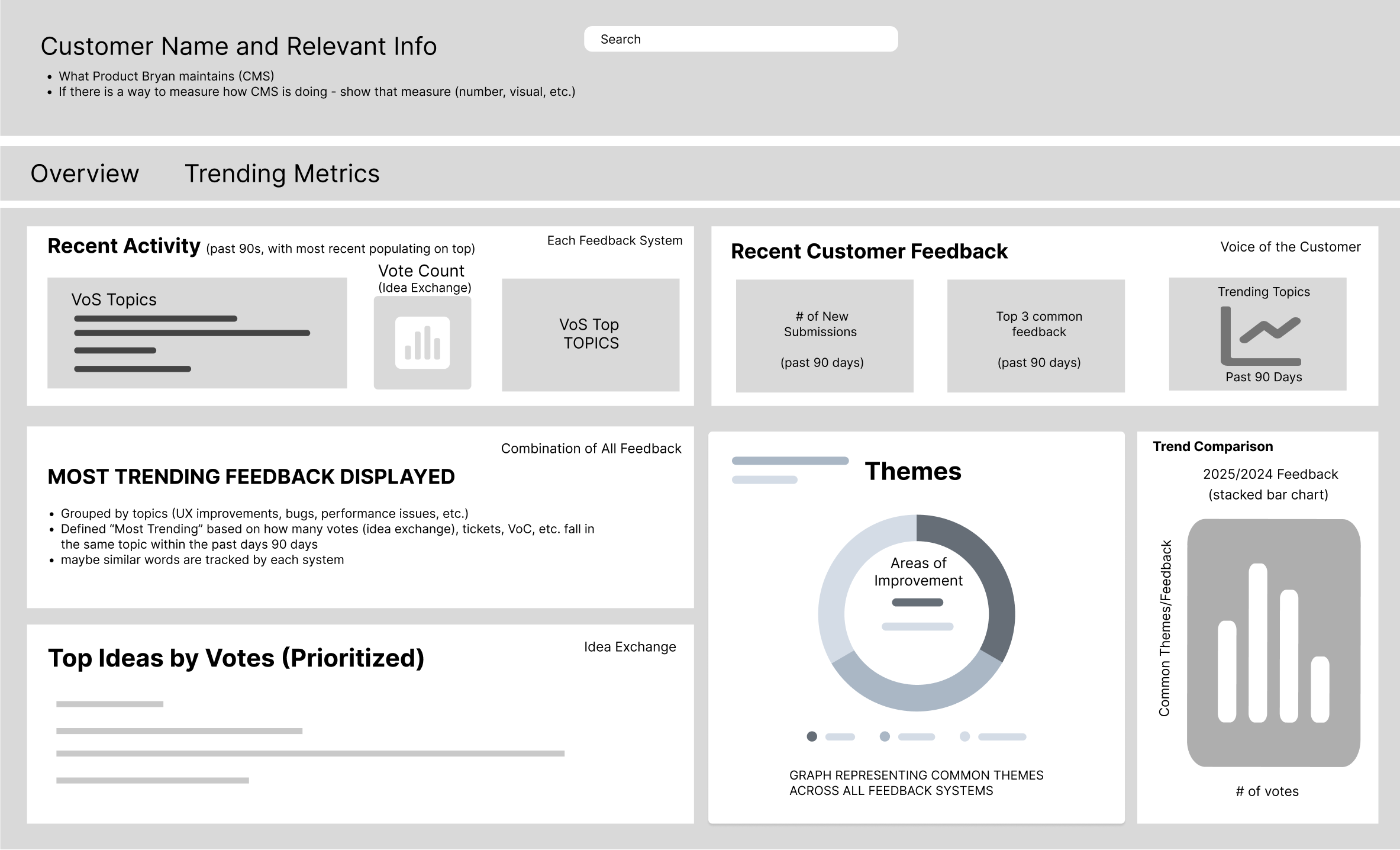Click the "If there is a way to measure" bullet
The width and height of the screenshot is (1400, 850).
point(317,91)
